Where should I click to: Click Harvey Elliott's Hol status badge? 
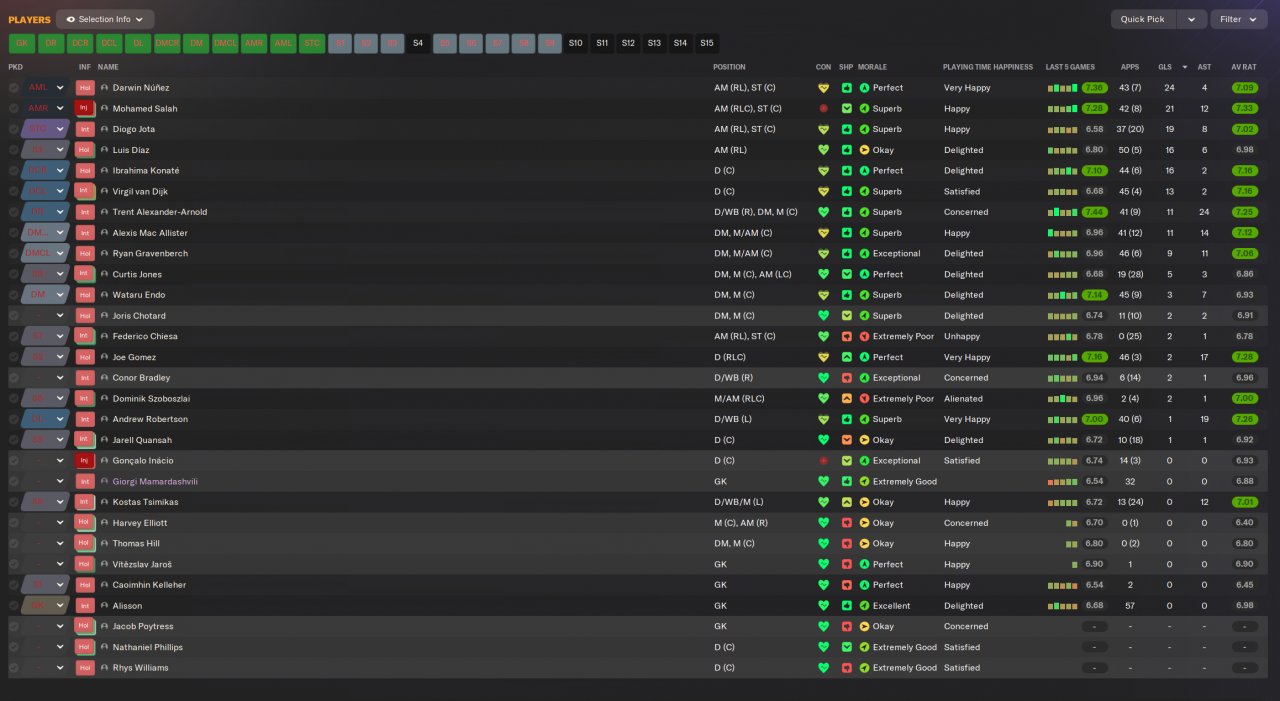pos(85,523)
